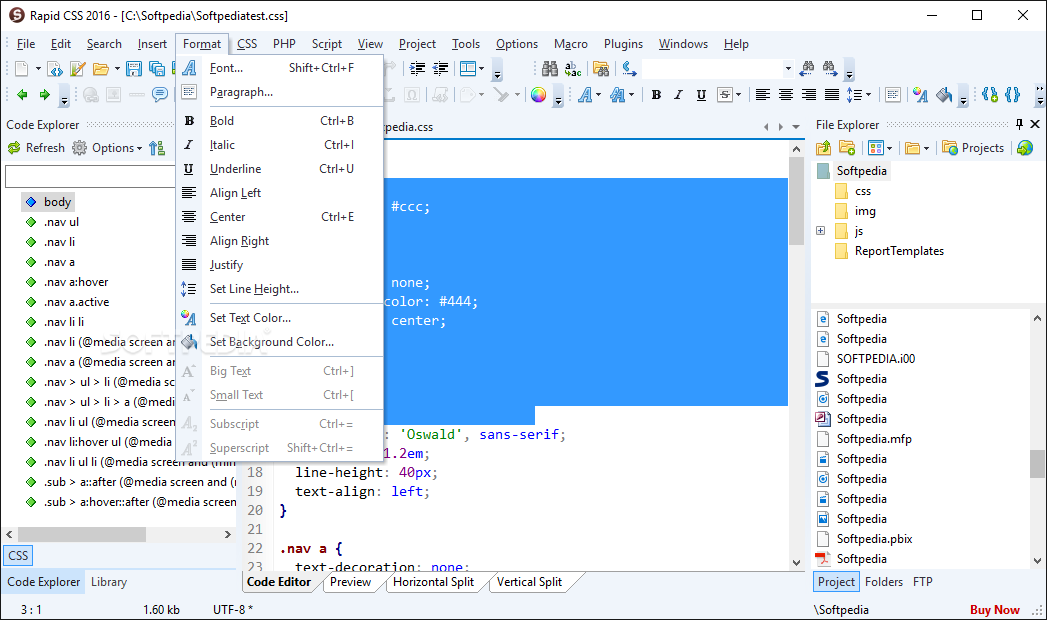1047x620 pixels.
Task: Open the Plugins menu
Action: click(x=623, y=44)
